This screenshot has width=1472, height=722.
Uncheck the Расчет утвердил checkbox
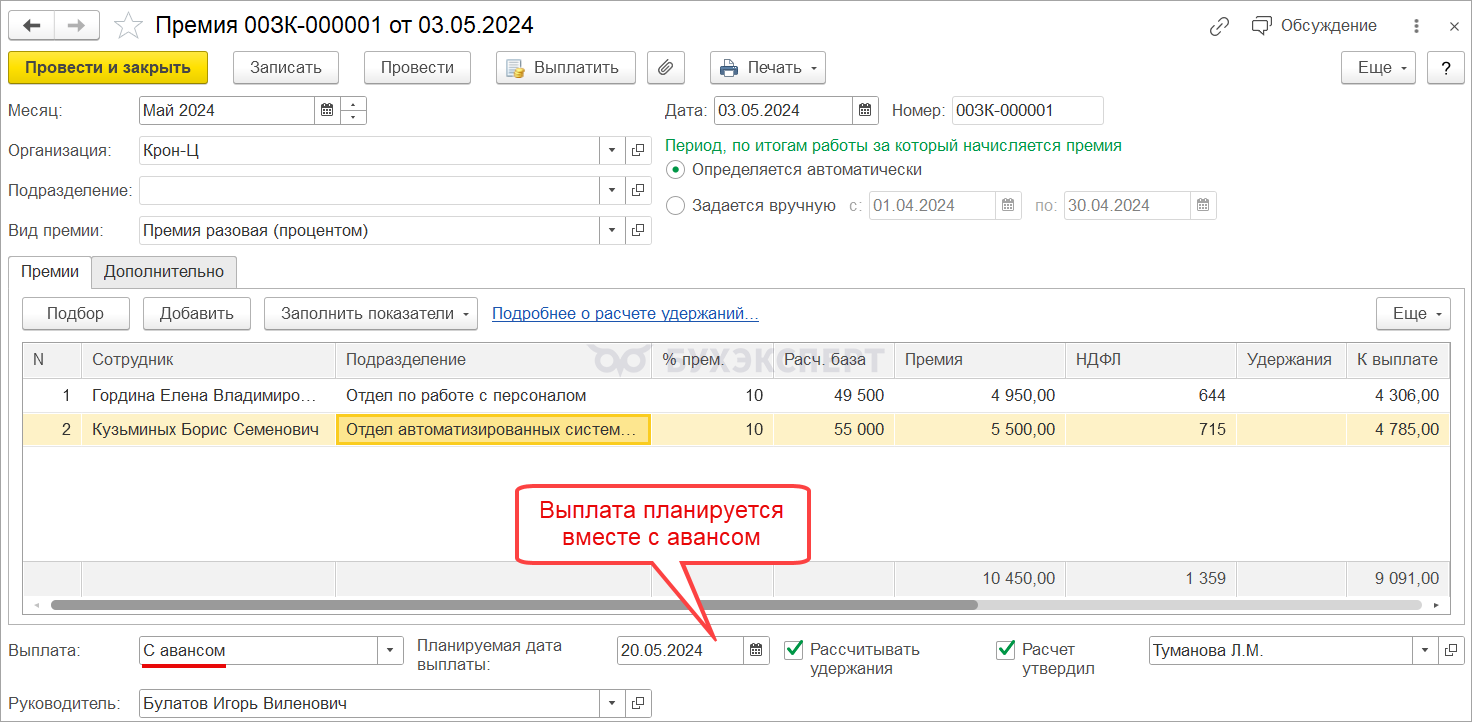(1006, 650)
